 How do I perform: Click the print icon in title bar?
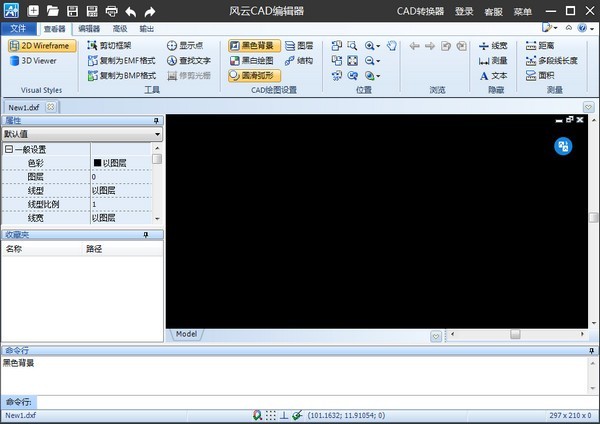point(111,11)
